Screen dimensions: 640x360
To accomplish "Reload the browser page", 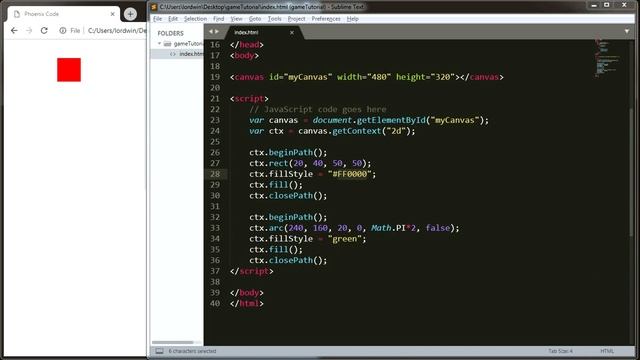I will [44, 31].
